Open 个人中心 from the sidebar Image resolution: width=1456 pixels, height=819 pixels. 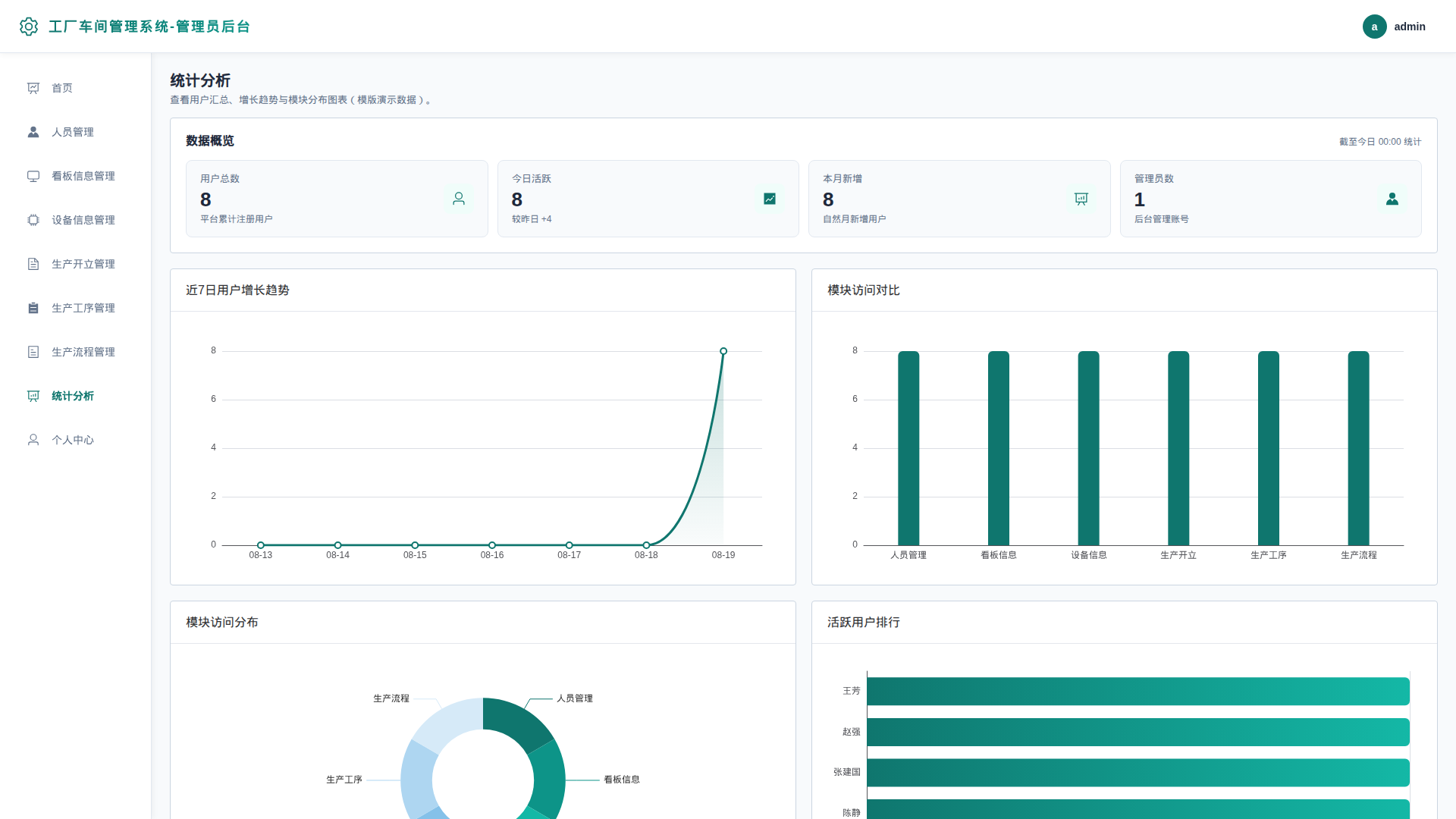click(76, 440)
